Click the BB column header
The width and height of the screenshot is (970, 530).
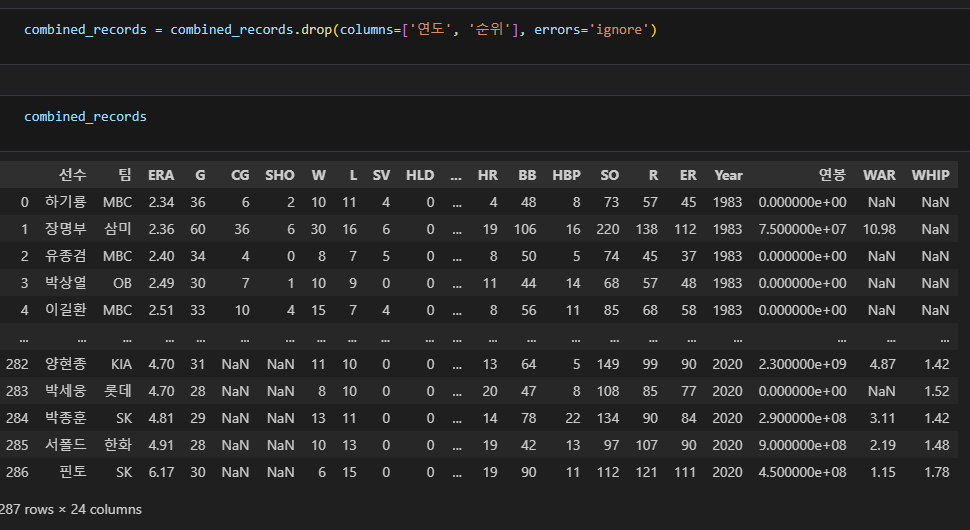[x=527, y=175]
